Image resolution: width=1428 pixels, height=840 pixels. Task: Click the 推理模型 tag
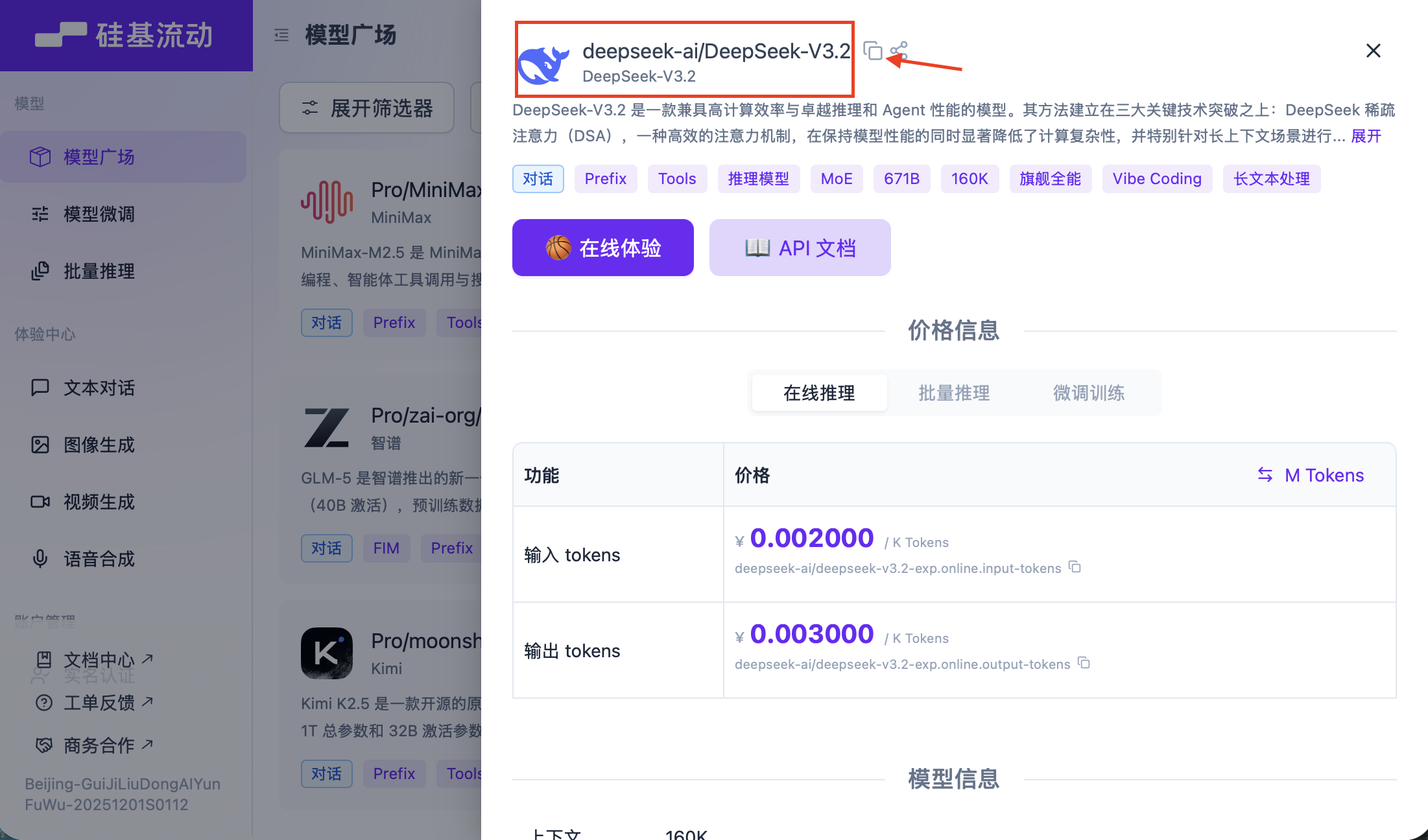pyautogui.click(x=759, y=179)
